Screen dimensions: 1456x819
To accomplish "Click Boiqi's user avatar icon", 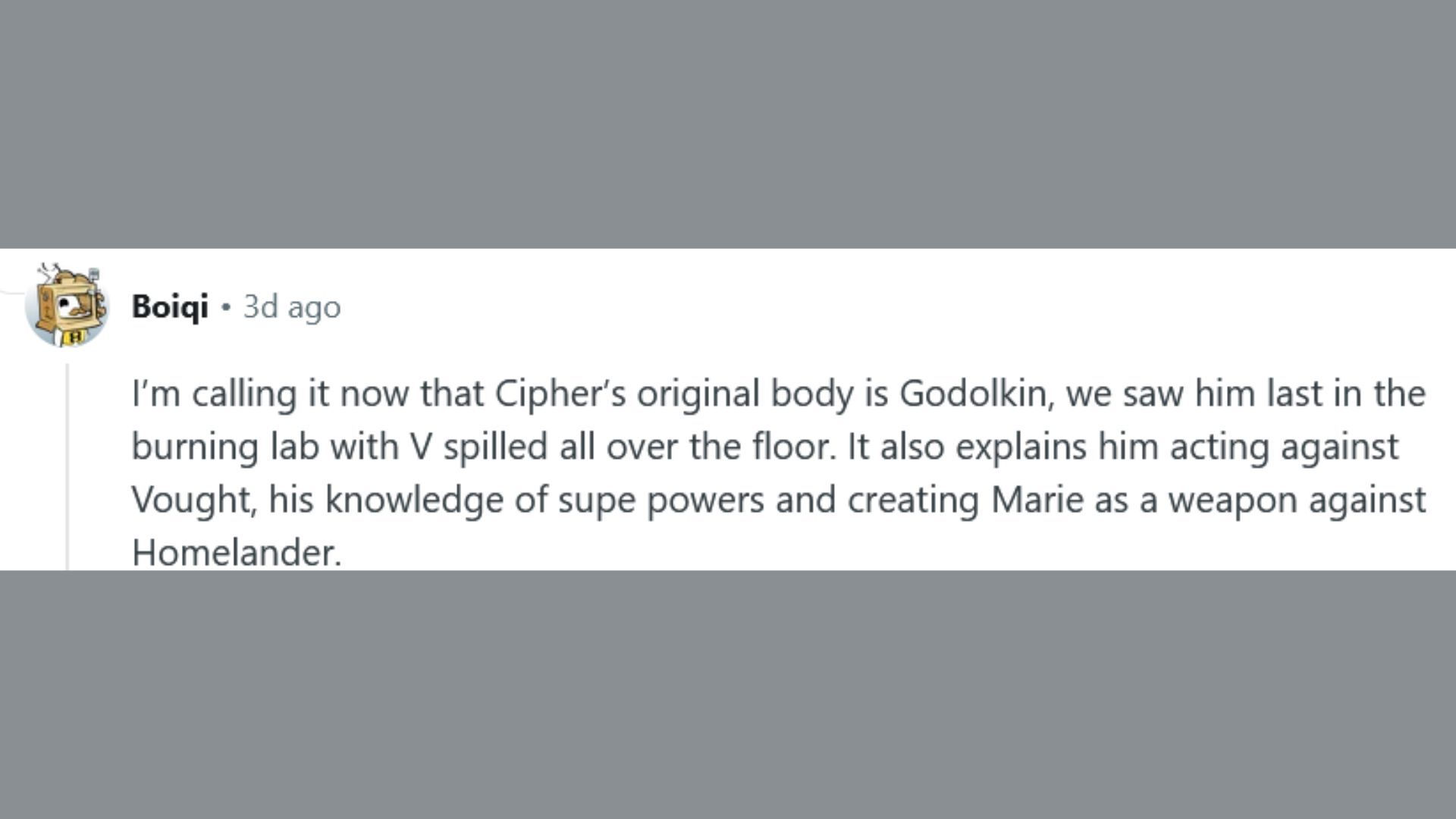I will (67, 306).
